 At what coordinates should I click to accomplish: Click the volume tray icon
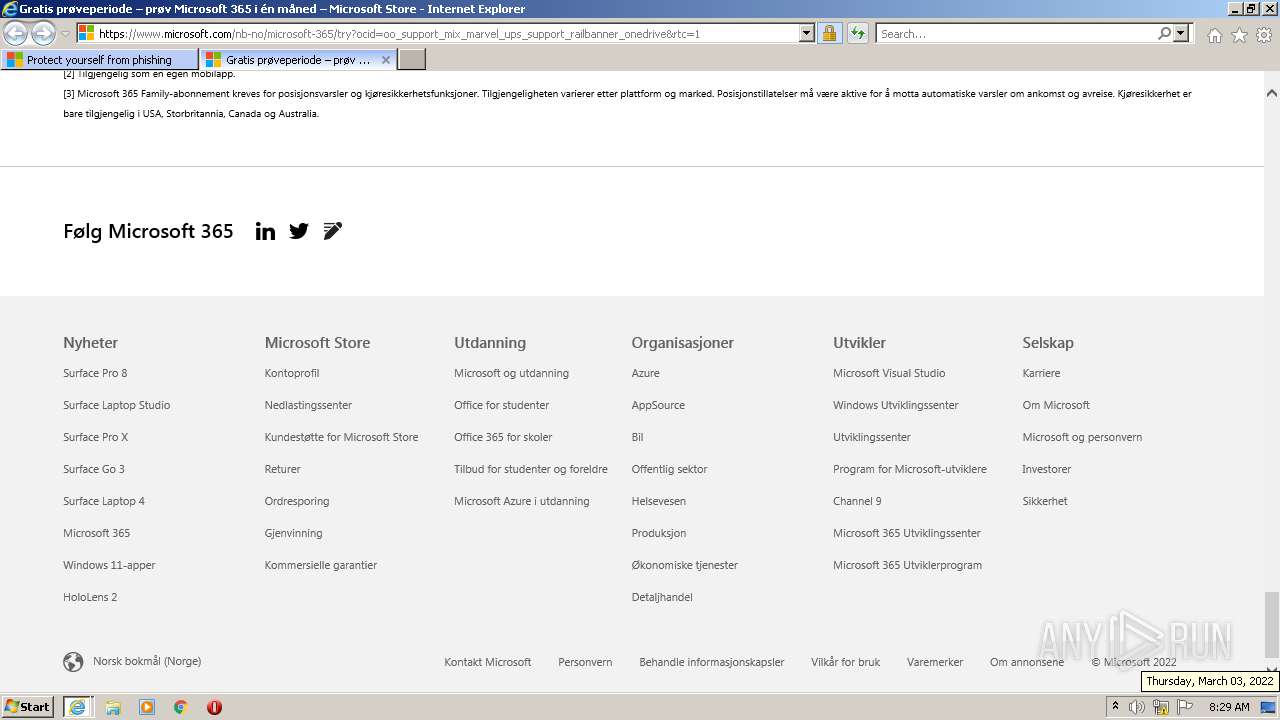click(x=1137, y=707)
